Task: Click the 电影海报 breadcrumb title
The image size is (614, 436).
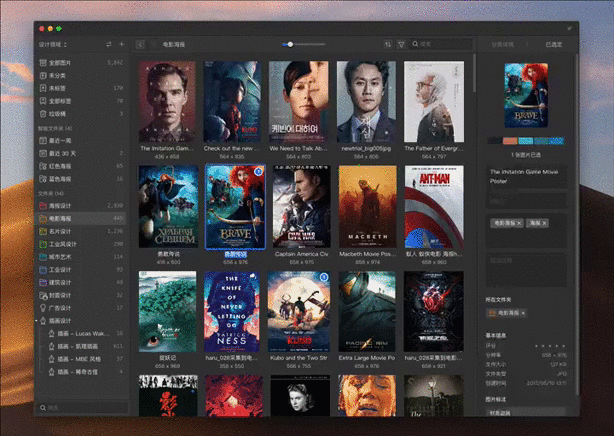Action: [174, 45]
